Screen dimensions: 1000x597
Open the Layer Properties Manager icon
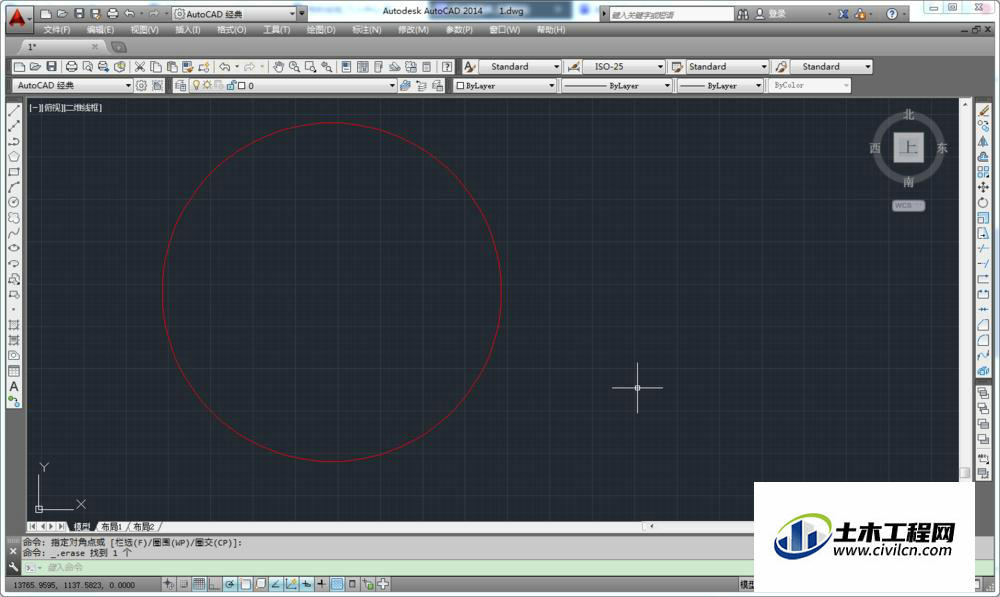coord(180,85)
